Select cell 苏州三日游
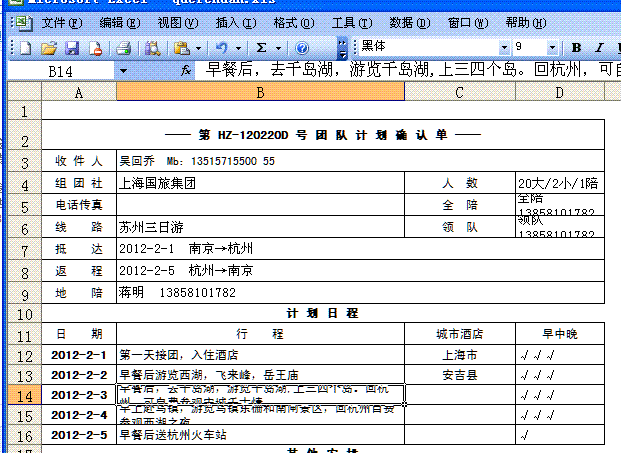Image resolution: width=621 pixels, height=453 pixels. 260,227
